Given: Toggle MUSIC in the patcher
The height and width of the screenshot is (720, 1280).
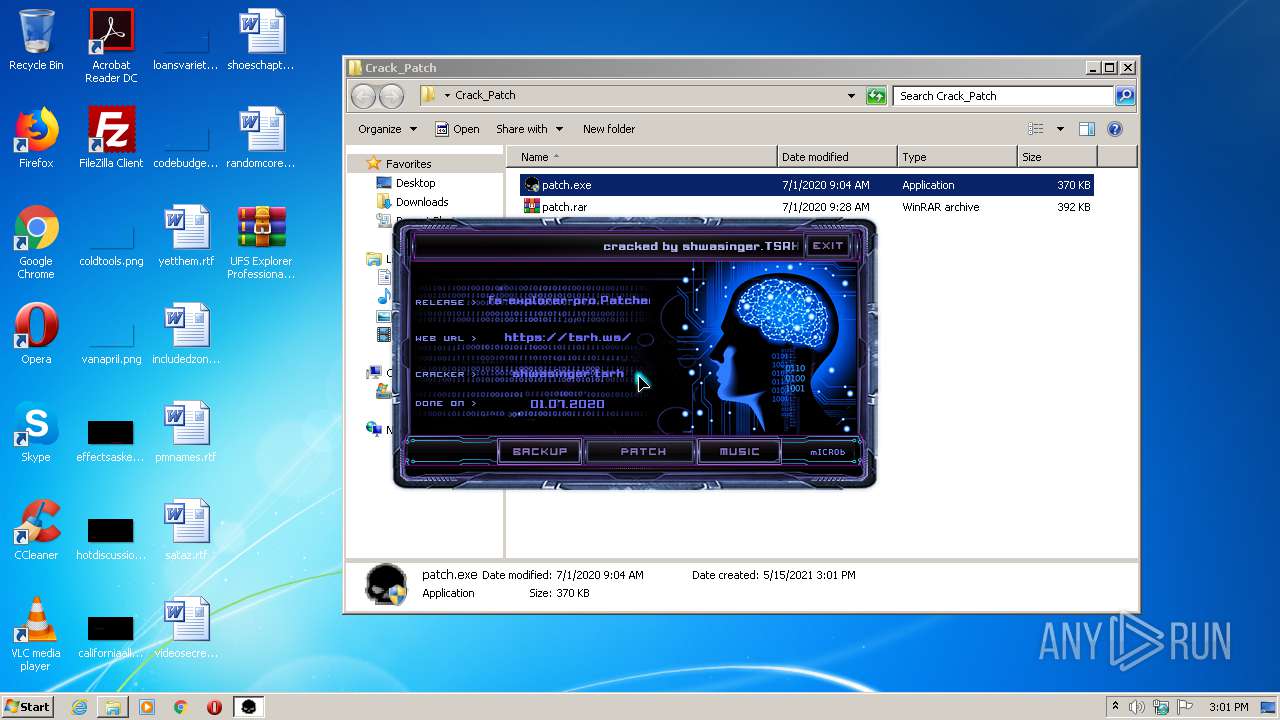Looking at the screenshot, I should [x=740, y=452].
